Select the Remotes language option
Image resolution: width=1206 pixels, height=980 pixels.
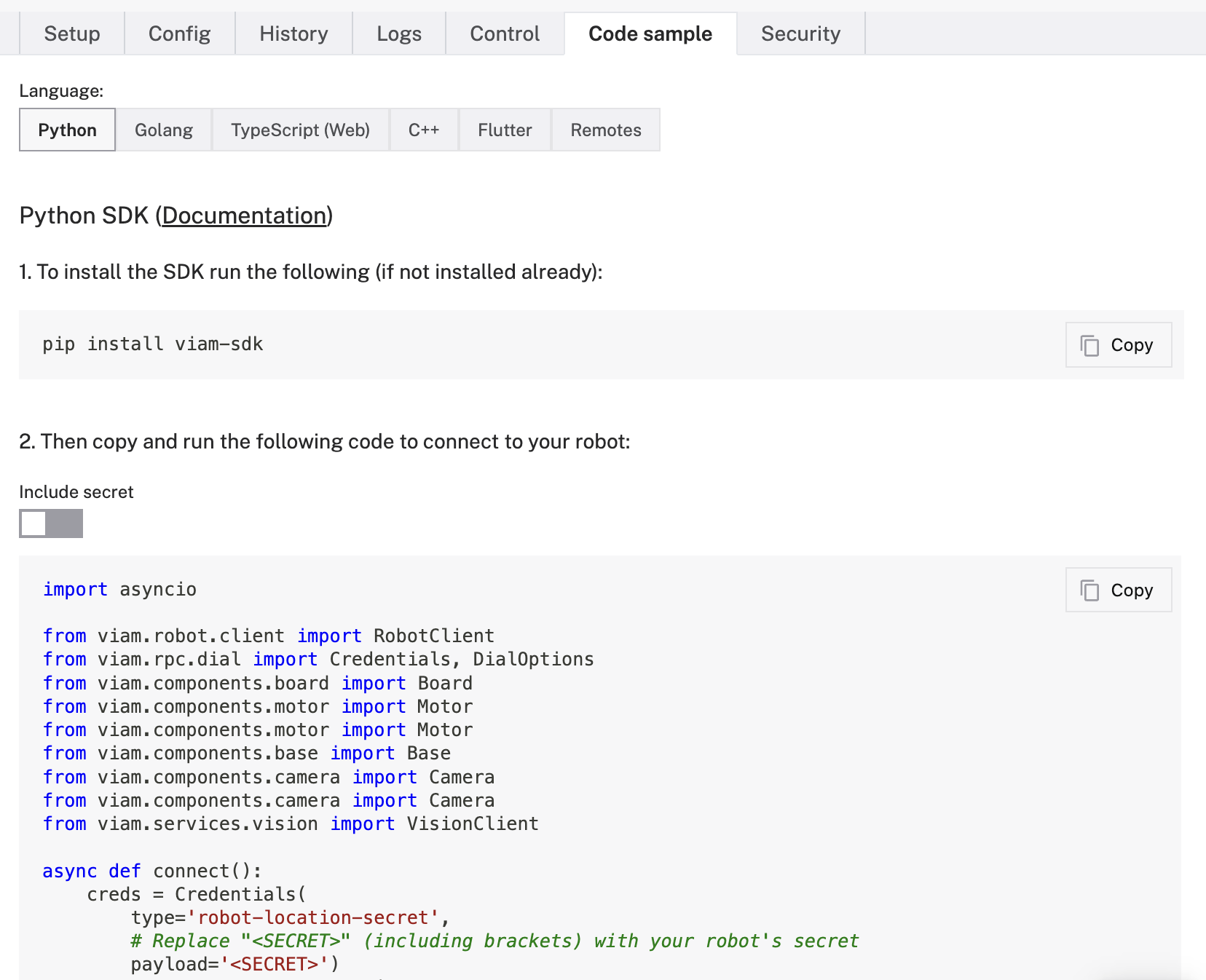click(x=605, y=130)
